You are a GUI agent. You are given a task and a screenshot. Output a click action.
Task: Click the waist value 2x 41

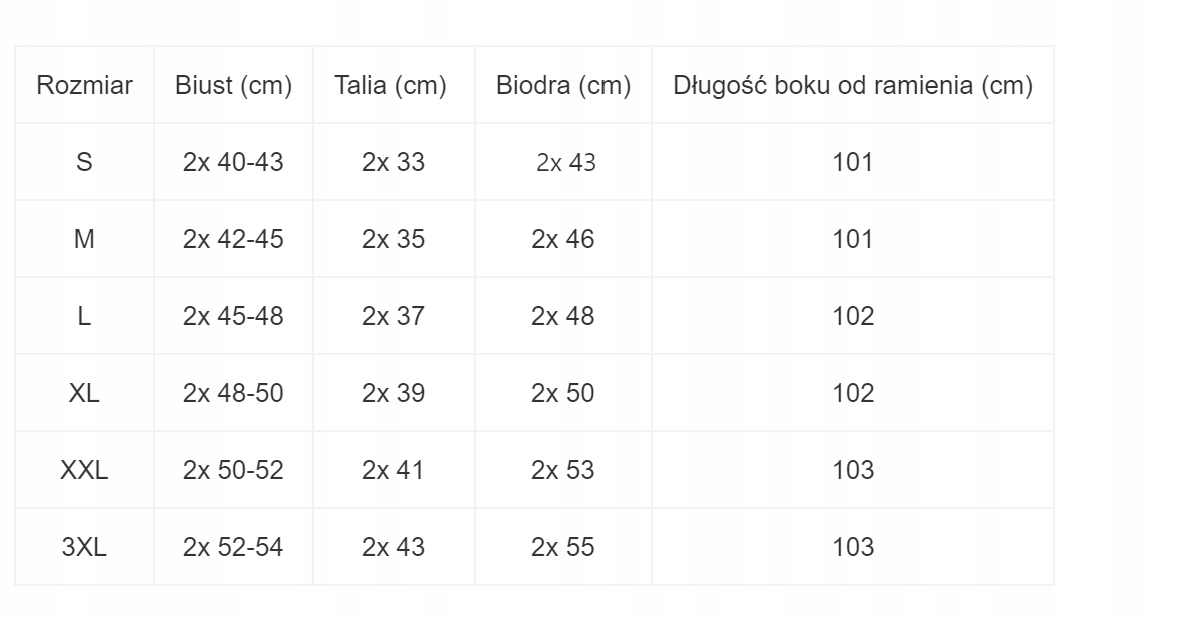point(393,470)
